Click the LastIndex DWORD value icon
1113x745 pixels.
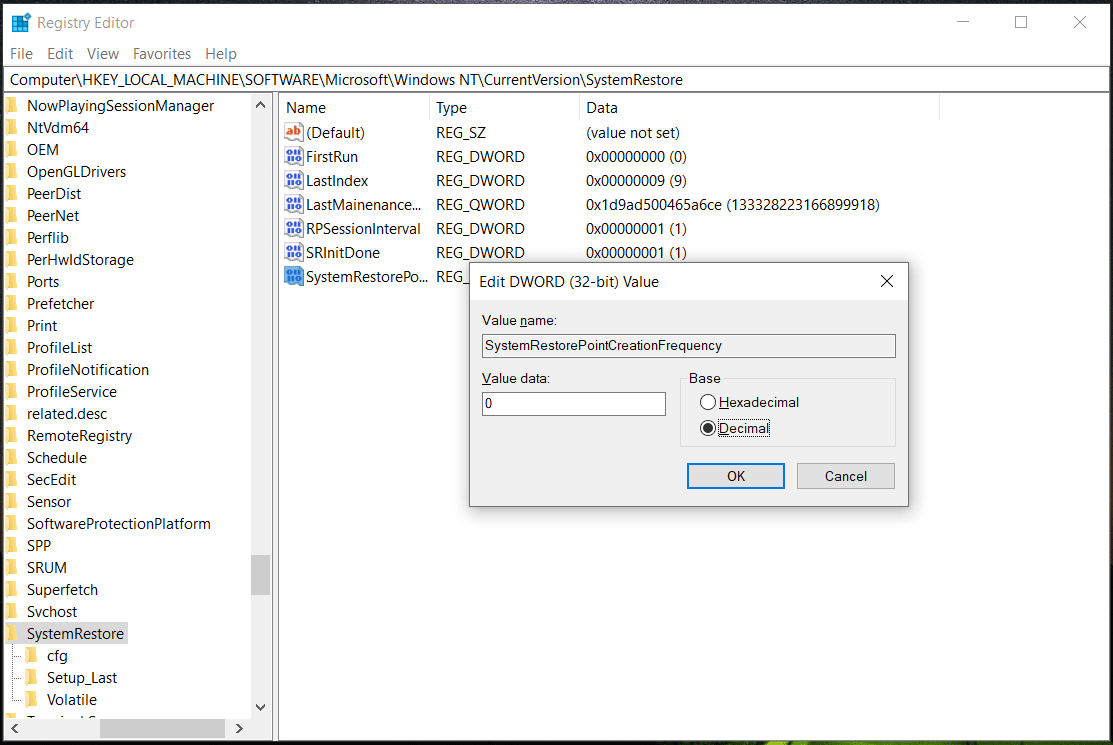(293, 180)
